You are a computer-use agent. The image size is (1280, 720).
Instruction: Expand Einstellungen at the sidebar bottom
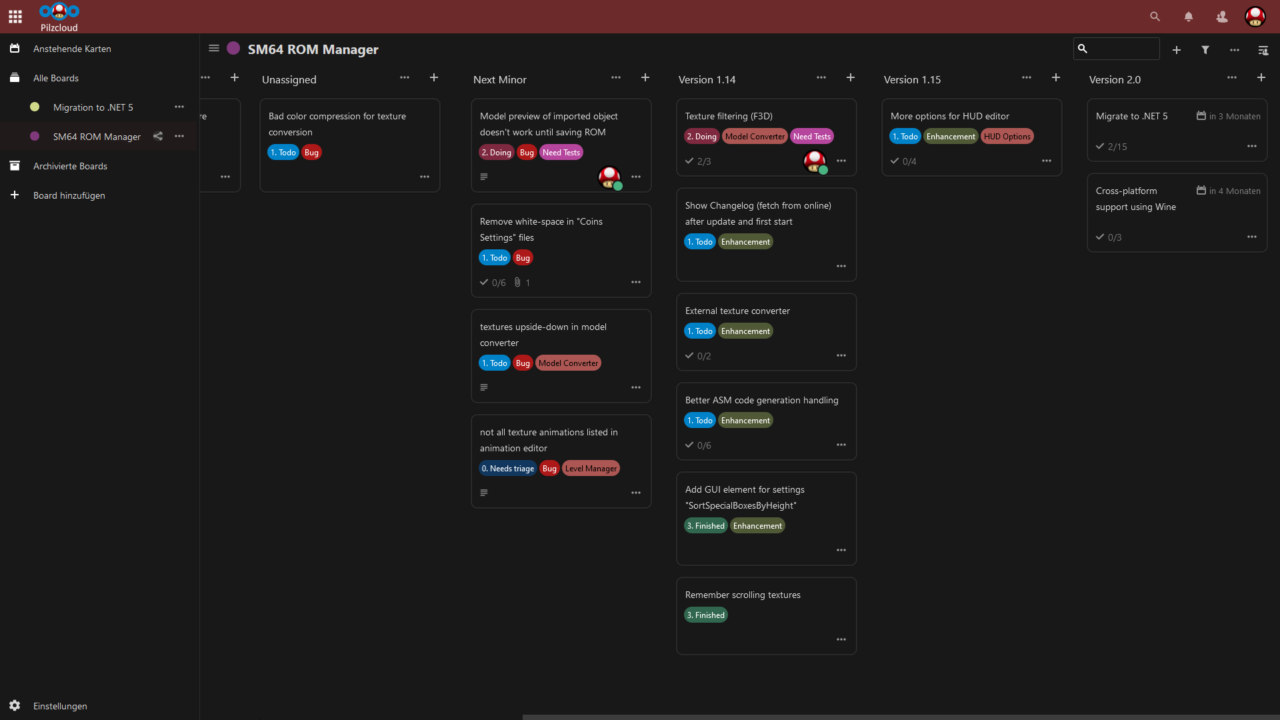[x=60, y=705]
